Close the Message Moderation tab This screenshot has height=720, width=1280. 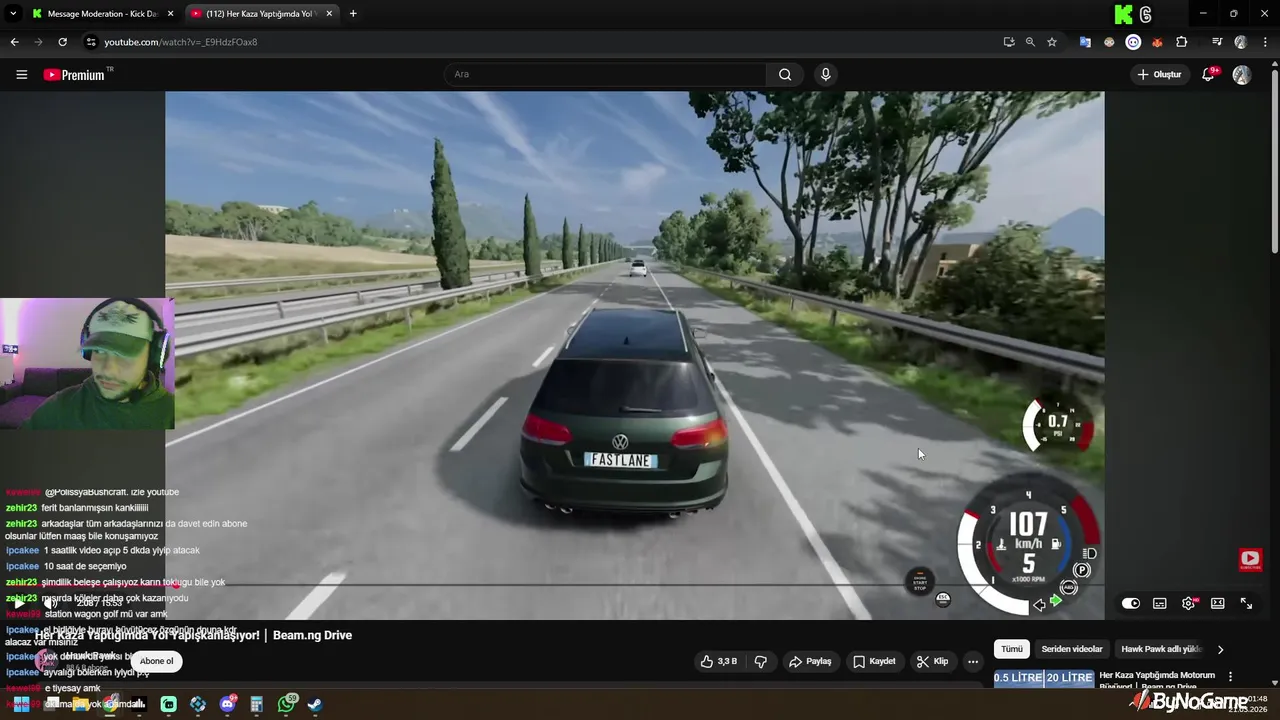click(x=170, y=14)
